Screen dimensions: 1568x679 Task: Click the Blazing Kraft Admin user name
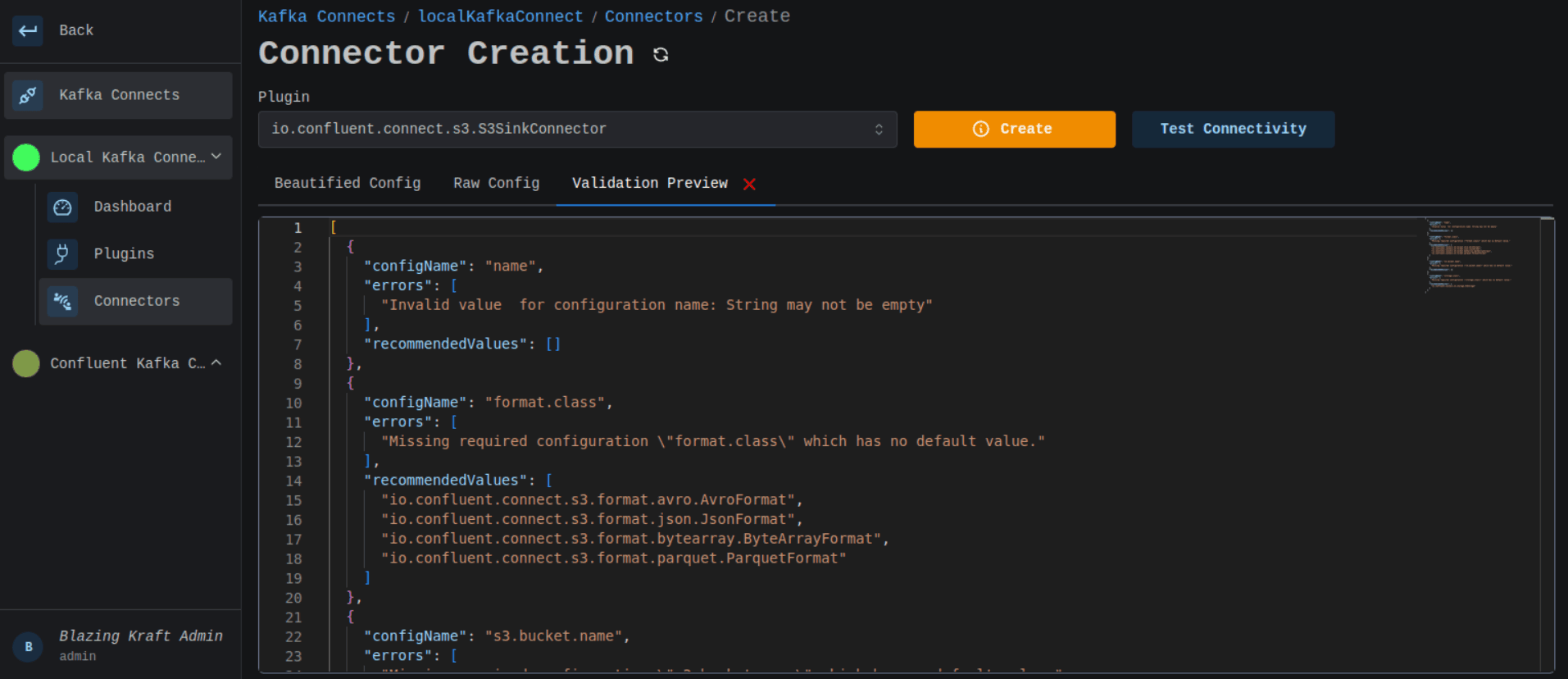(141, 636)
